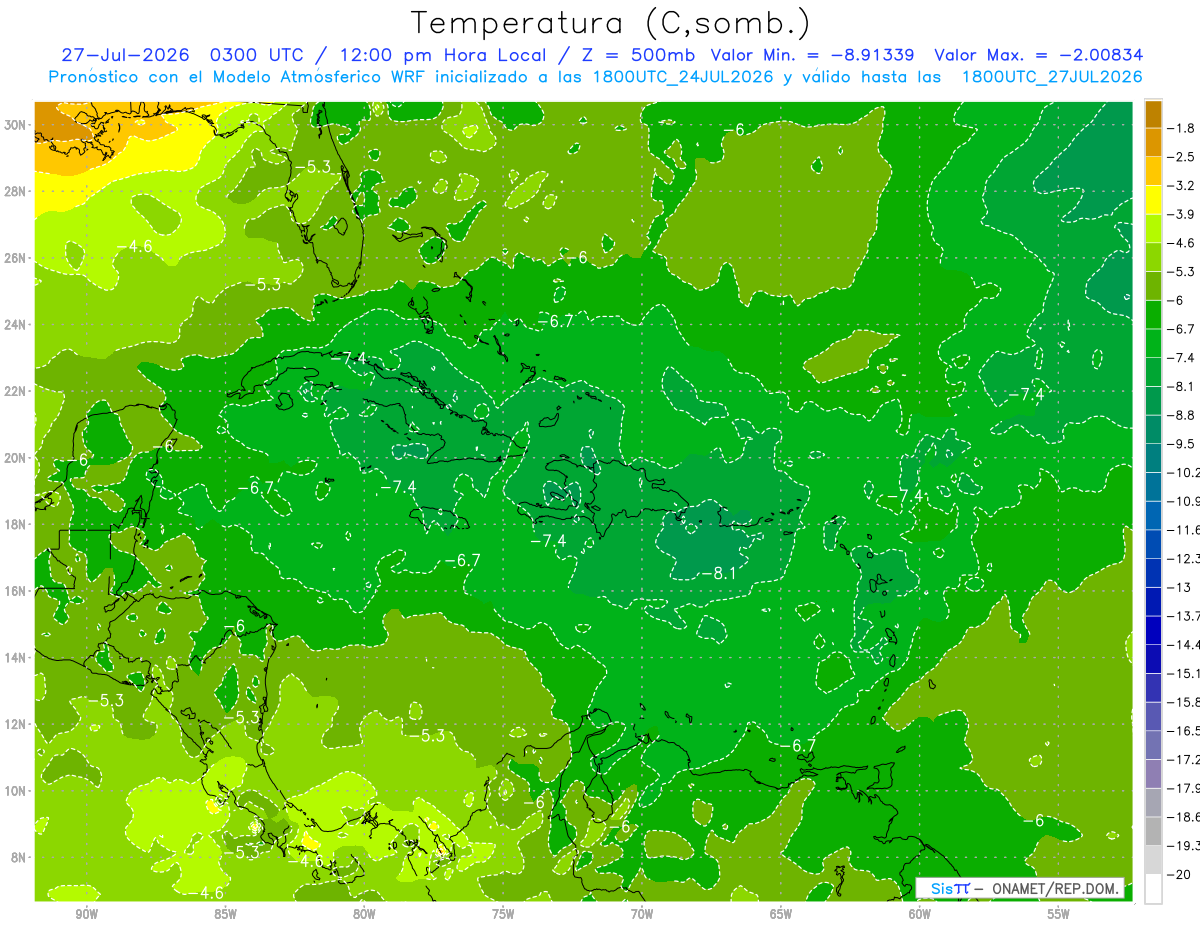Click the '16N' latitude axis label

(17, 591)
